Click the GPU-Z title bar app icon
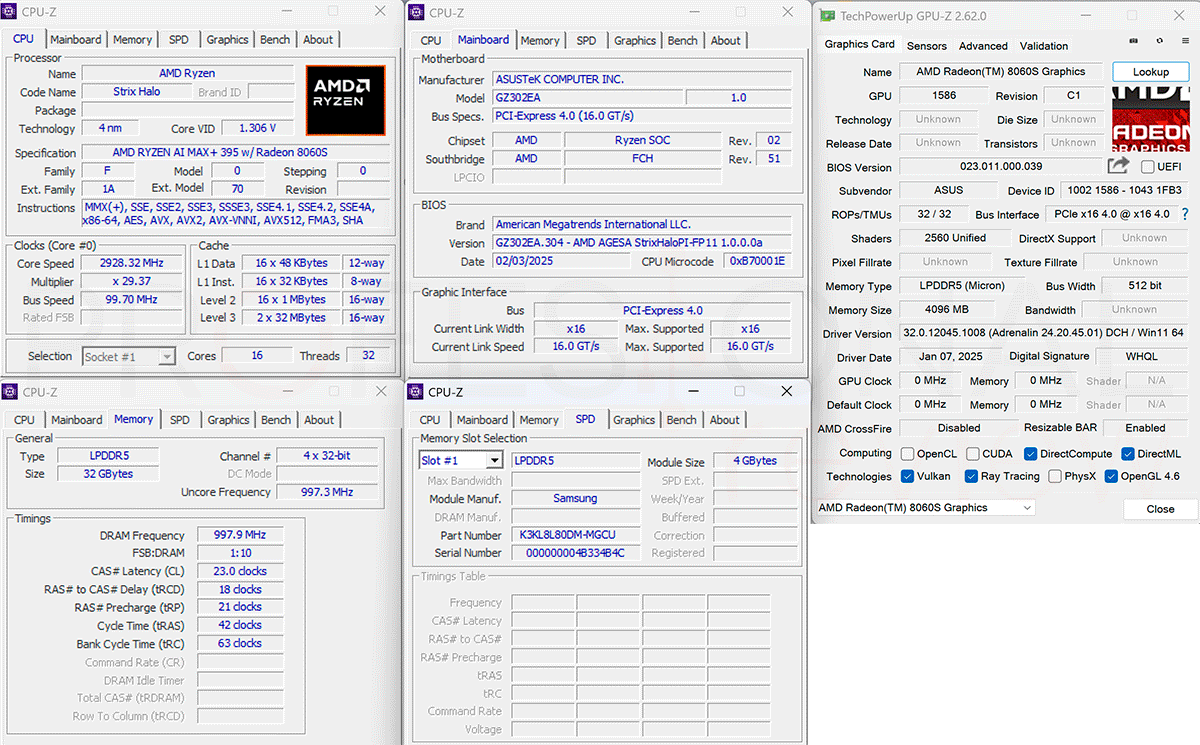This screenshot has width=1200, height=745. (x=827, y=16)
